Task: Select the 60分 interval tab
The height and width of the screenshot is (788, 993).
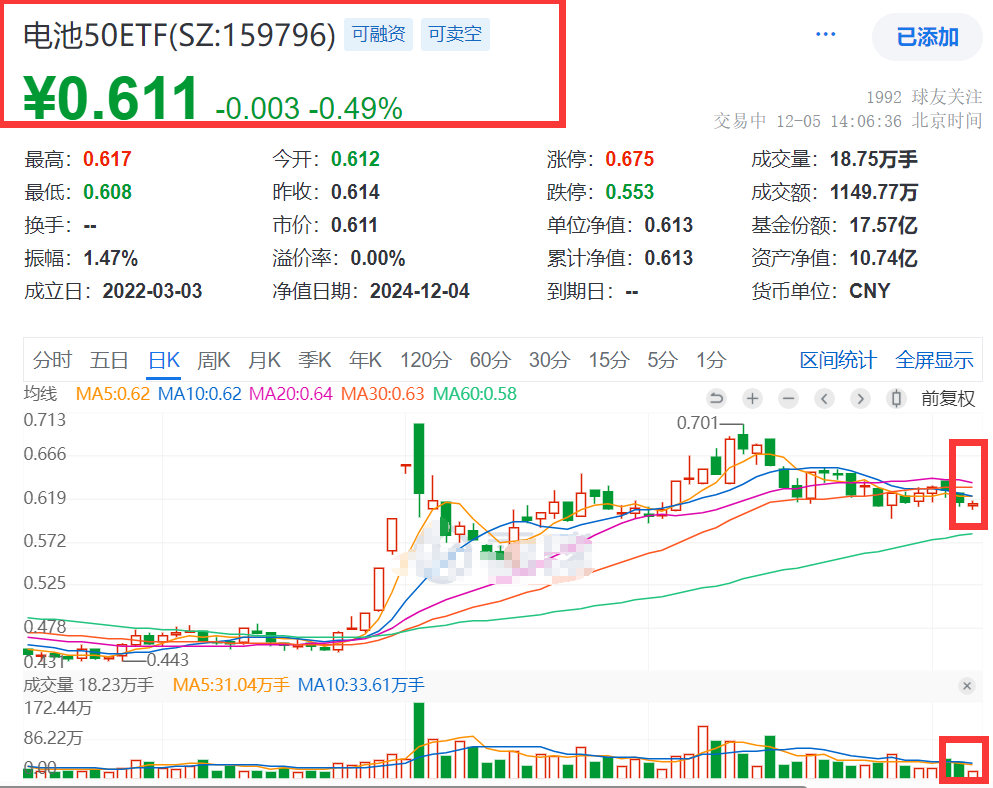Action: [x=489, y=359]
